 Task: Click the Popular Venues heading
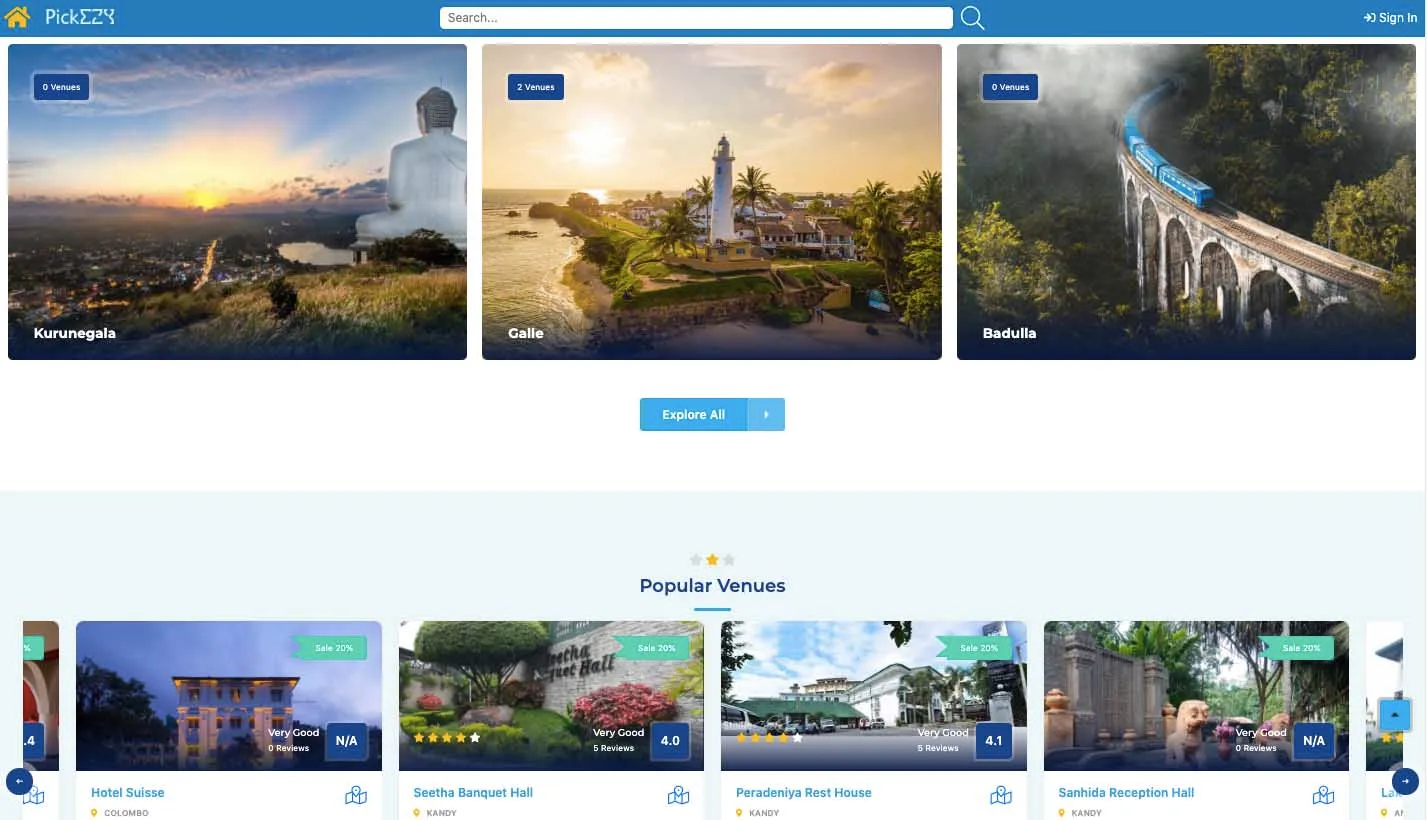pyautogui.click(x=712, y=586)
